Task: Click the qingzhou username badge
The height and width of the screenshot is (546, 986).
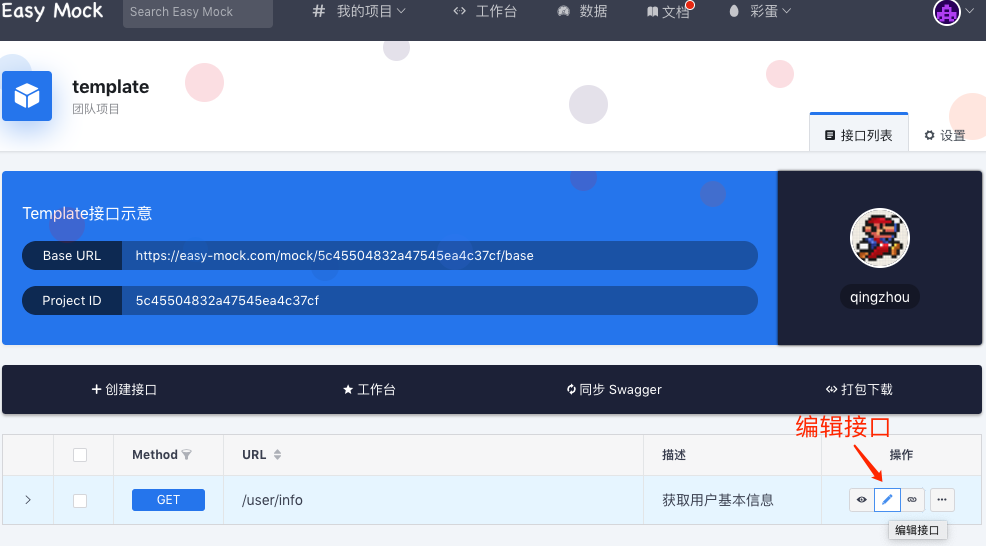Action: tap(879, 297)
